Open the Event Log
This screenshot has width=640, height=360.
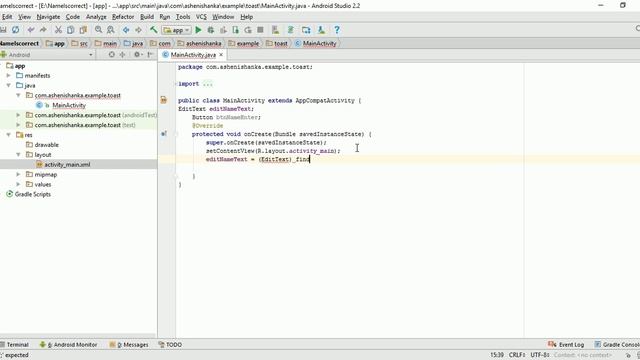coord(566,344)
